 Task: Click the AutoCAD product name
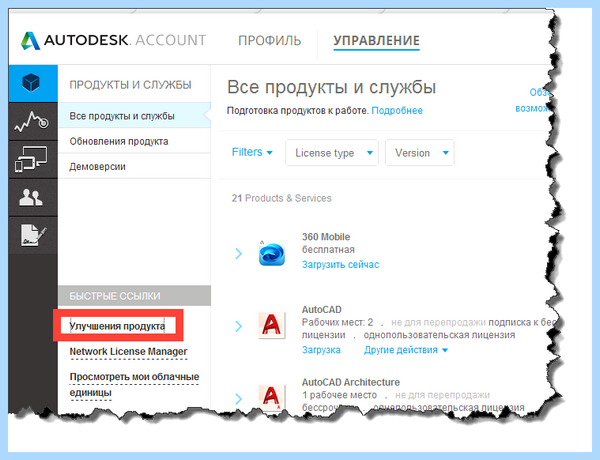(x=321, y=310)
